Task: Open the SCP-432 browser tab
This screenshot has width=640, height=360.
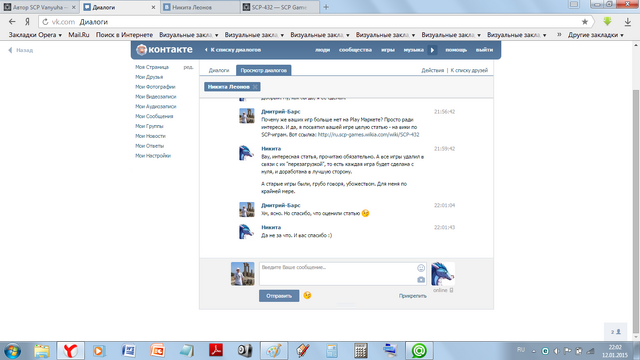Action: (x=279, y=7)
